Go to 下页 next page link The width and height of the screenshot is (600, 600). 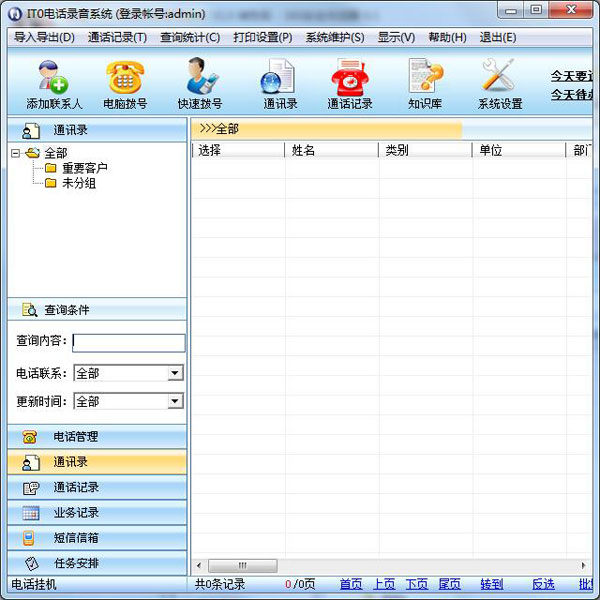coord(417,584)
